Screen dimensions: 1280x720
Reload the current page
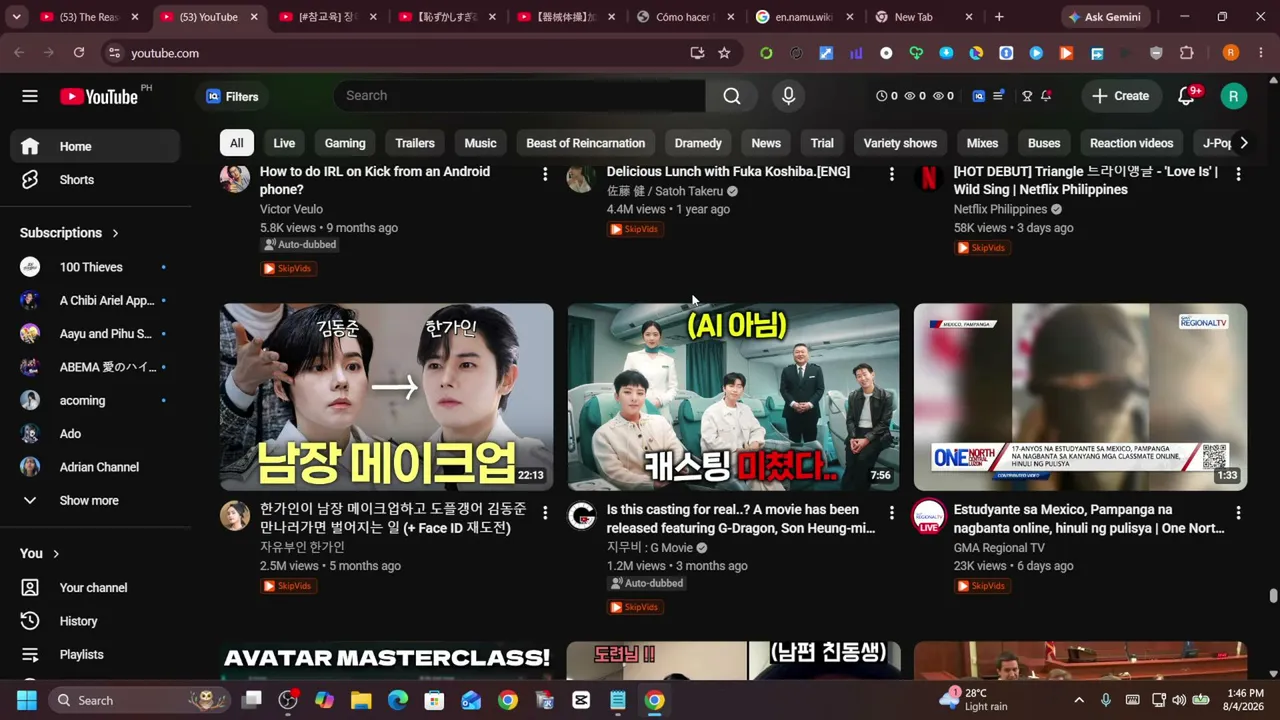coord(79,53)
